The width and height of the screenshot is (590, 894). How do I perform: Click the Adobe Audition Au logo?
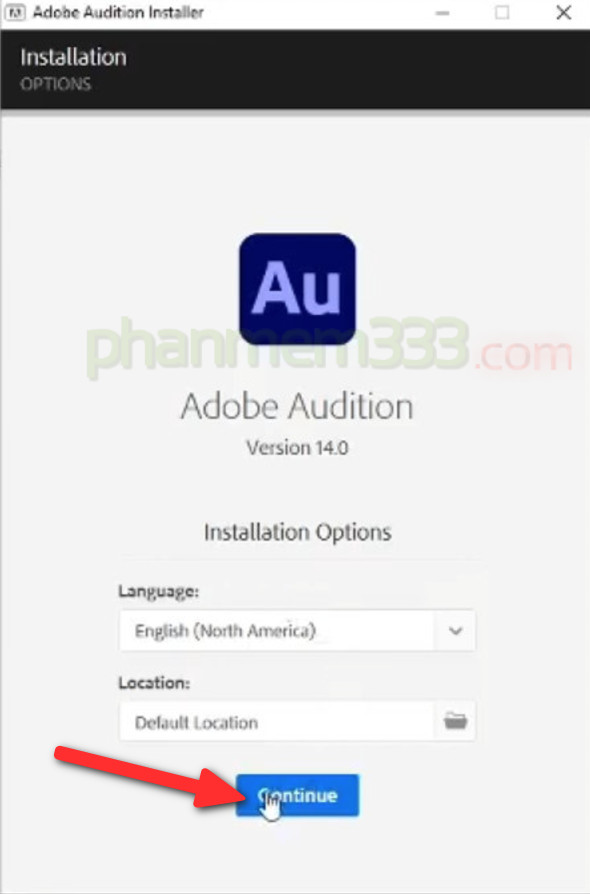(297, 289)
